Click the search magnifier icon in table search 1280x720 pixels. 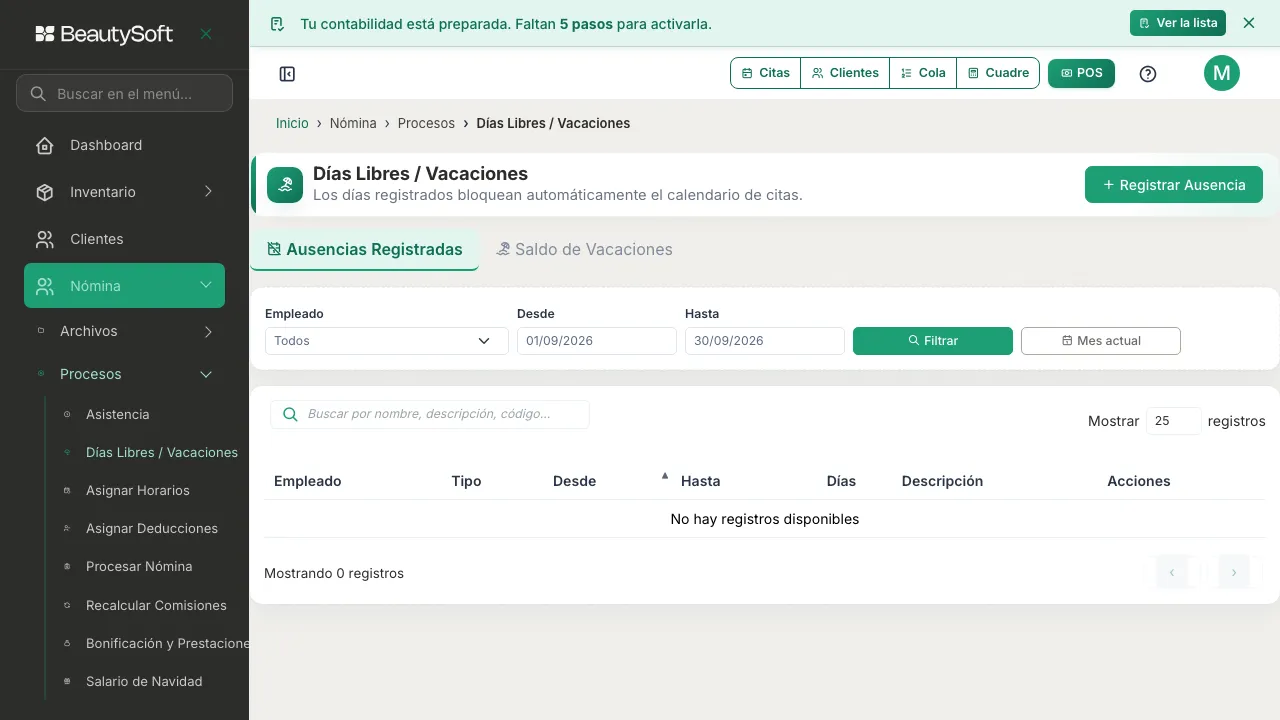click(x=290, y=414)
